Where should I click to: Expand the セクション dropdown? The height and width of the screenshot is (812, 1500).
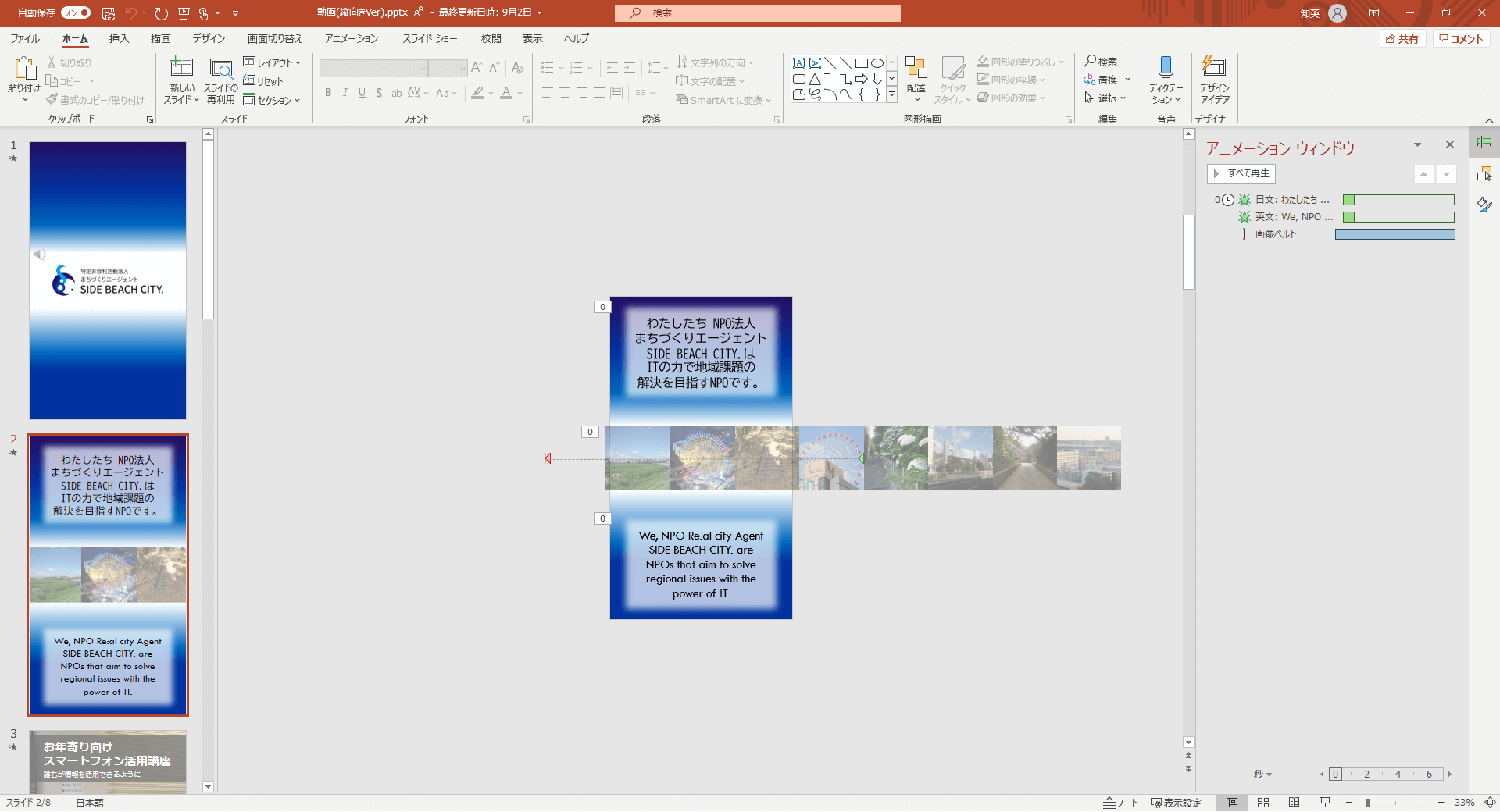(x=272, y=100)
